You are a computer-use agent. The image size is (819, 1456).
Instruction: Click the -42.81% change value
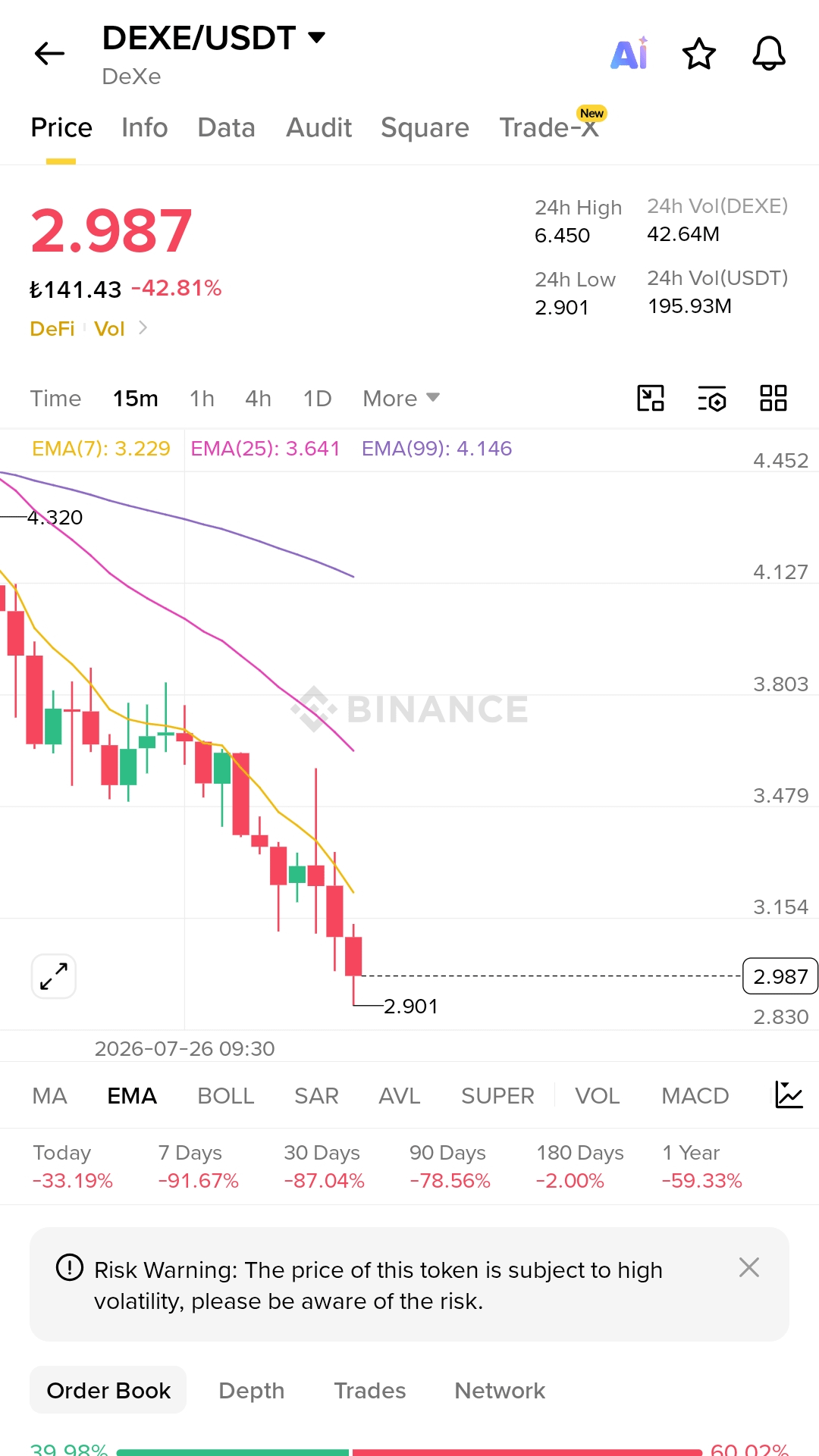[176, 288]
